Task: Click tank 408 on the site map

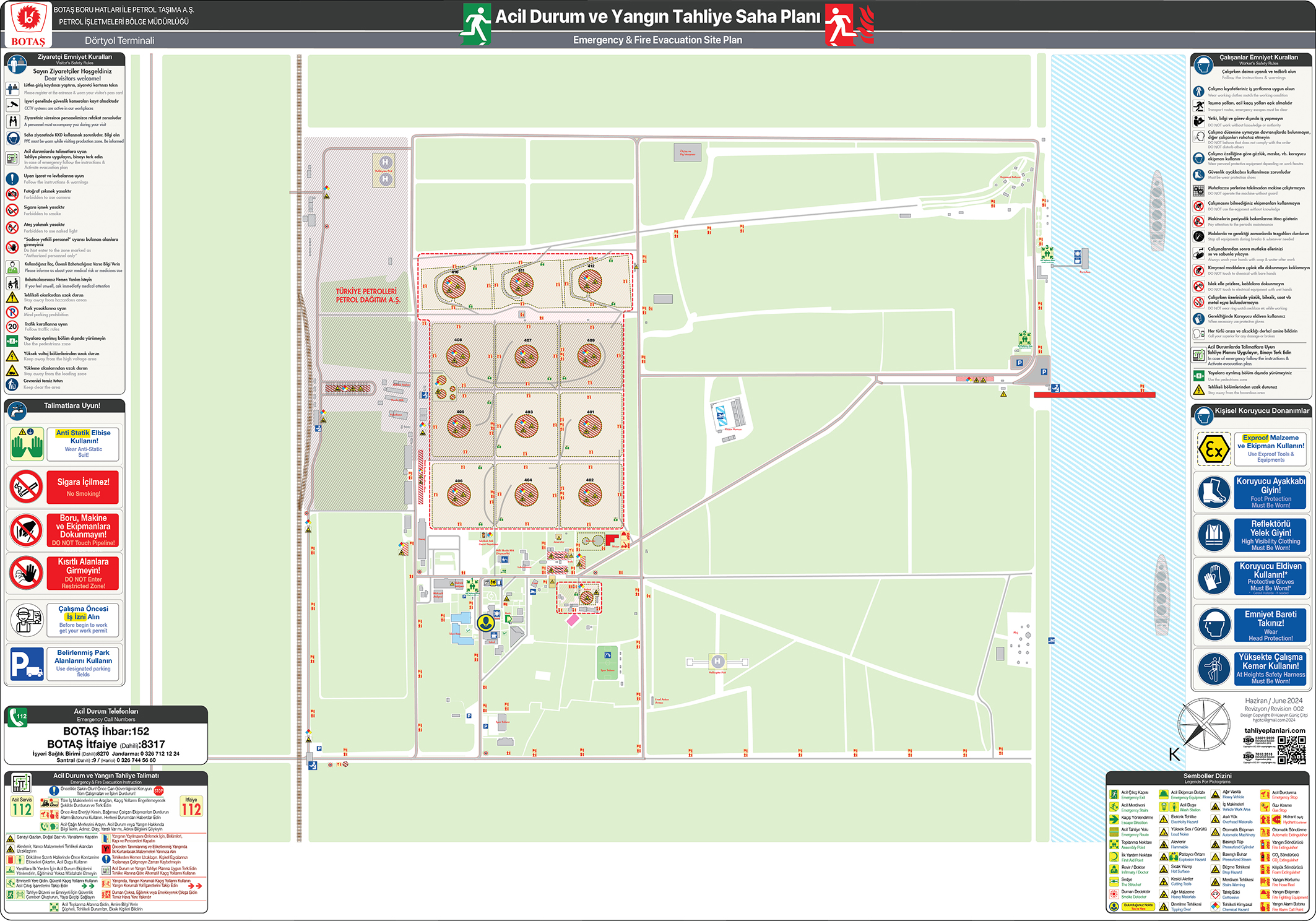Action: click(x=458, y=355)
